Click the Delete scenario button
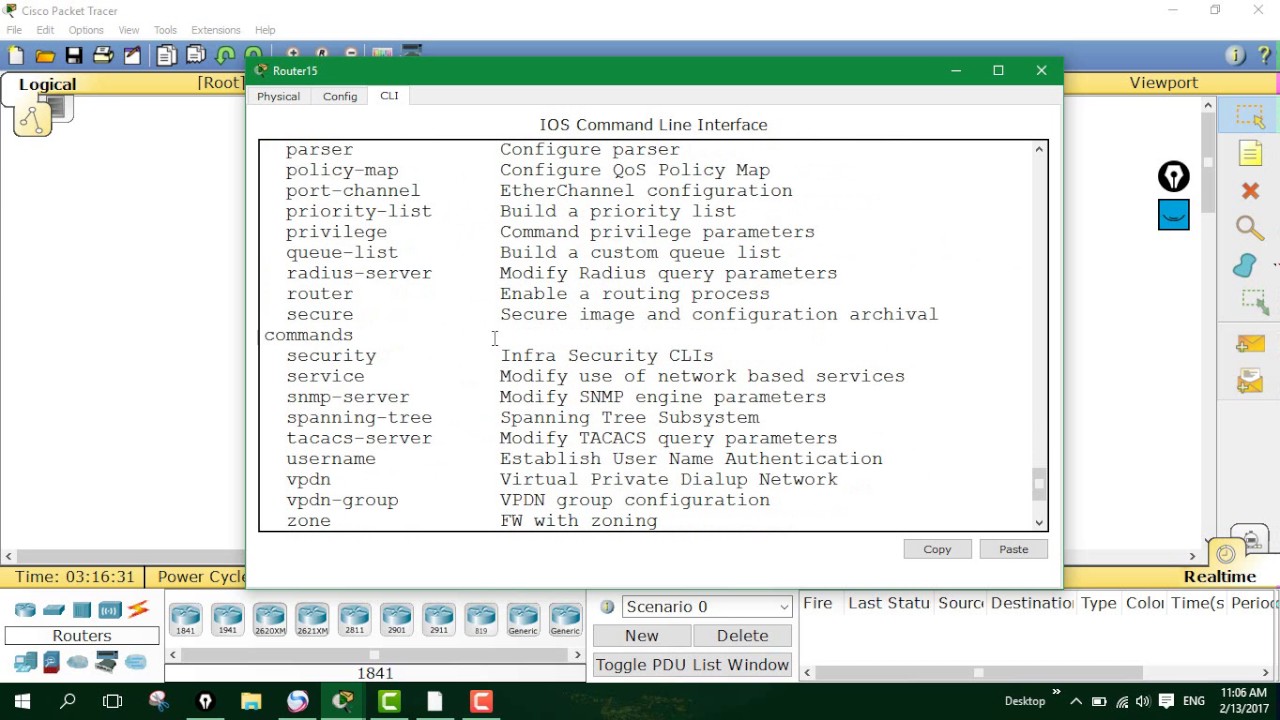The height and width of the screenshot is (720, 1280). 742,636
